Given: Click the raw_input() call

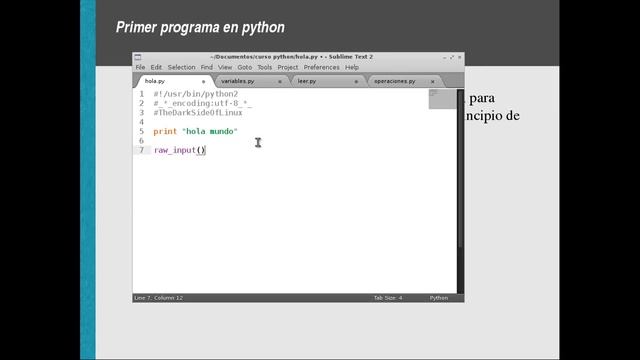Looking at the screenshot, I should click(x=180, y=150).
